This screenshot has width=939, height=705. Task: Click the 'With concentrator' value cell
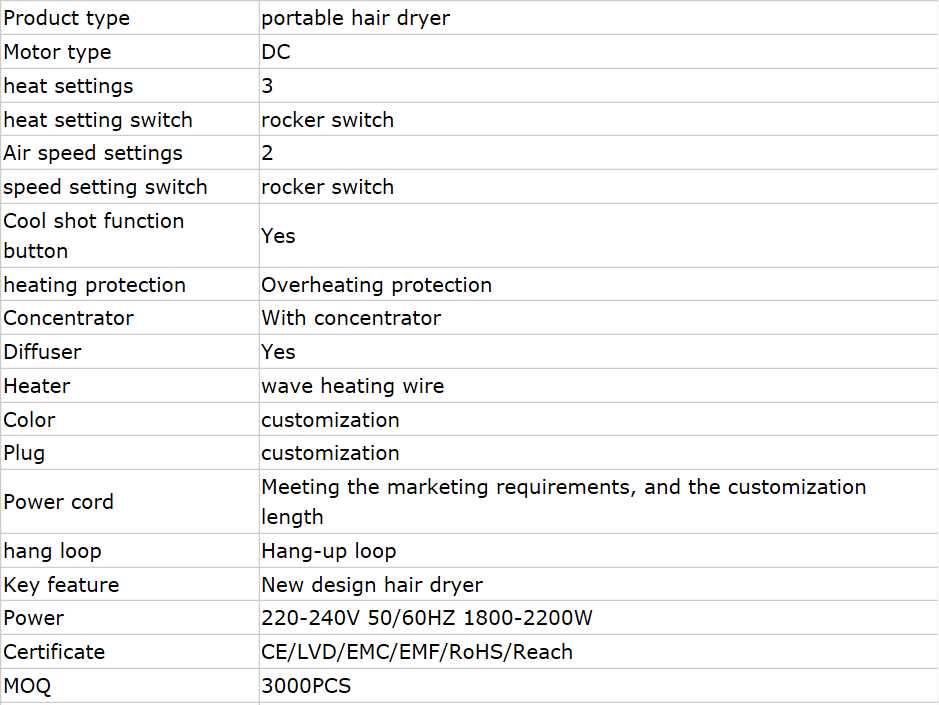[351, 318]
